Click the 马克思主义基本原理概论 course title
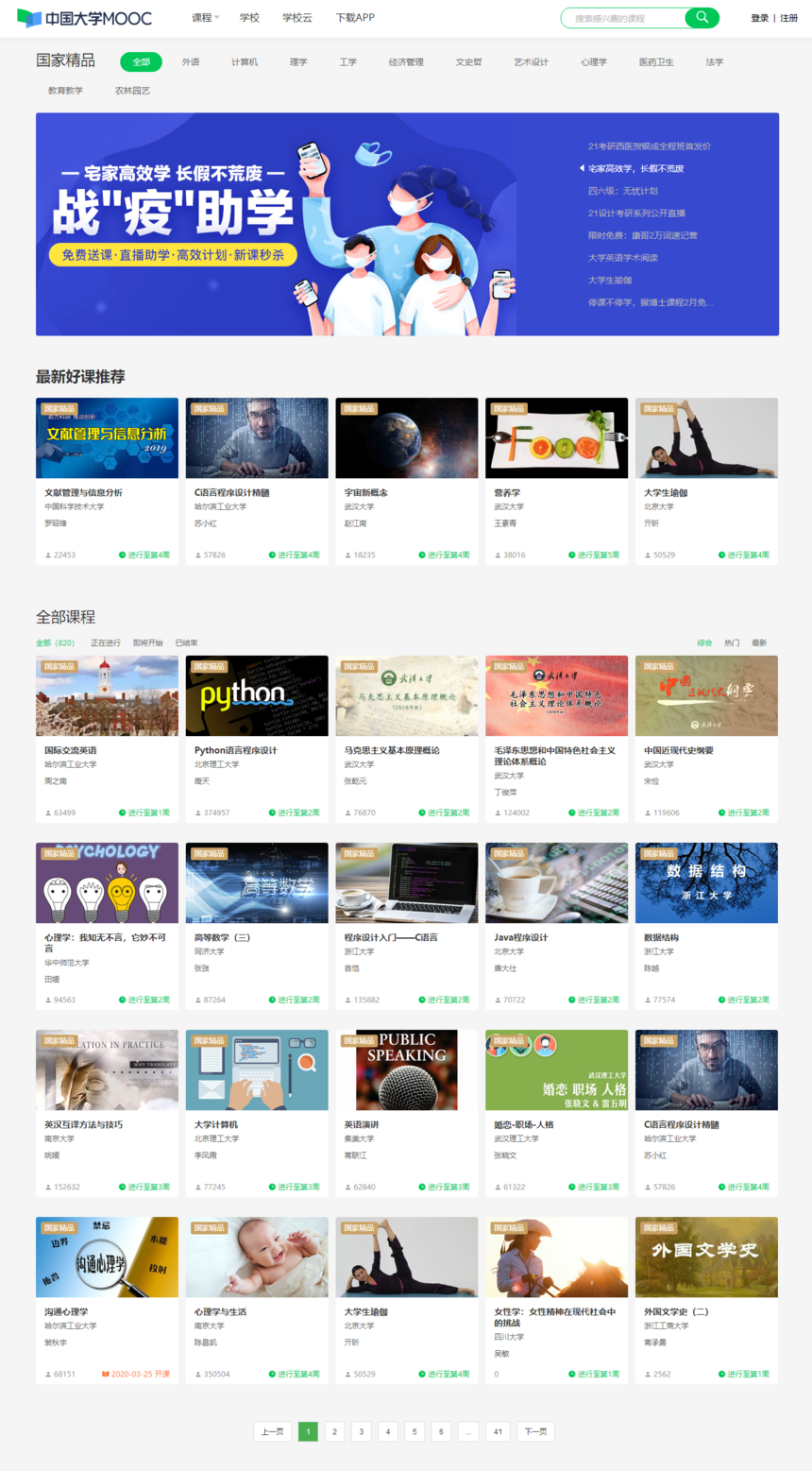The height and width of the screenshot is (1471, 812). point(392,750)
